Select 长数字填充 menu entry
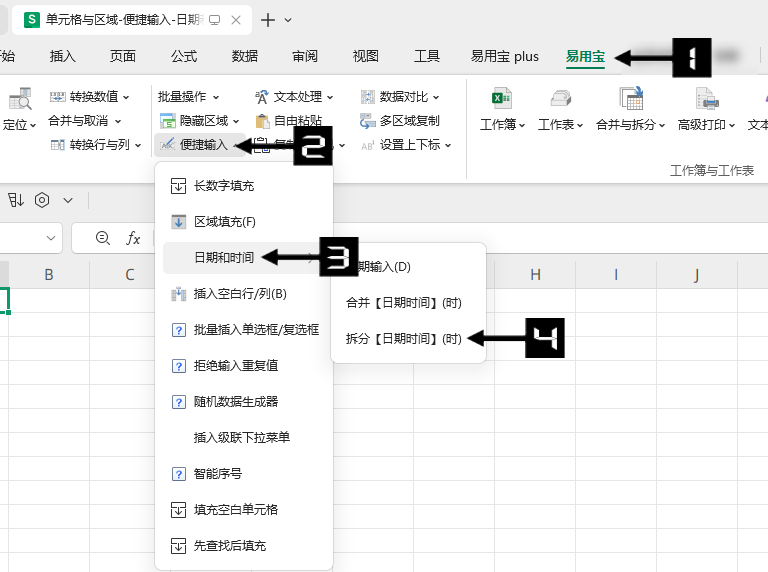 (223, 185)
